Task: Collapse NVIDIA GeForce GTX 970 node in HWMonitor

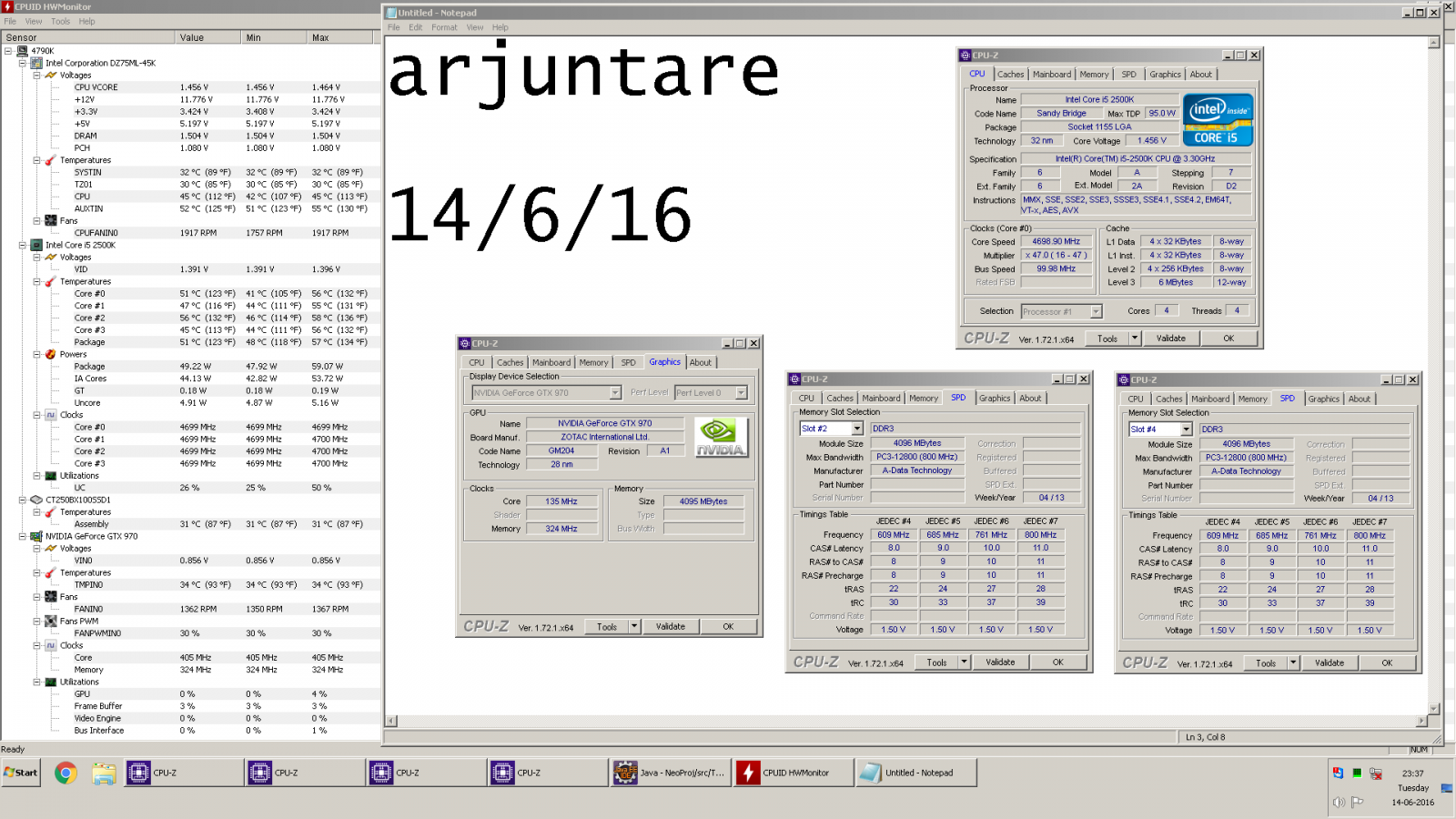Action: point(23,536)
